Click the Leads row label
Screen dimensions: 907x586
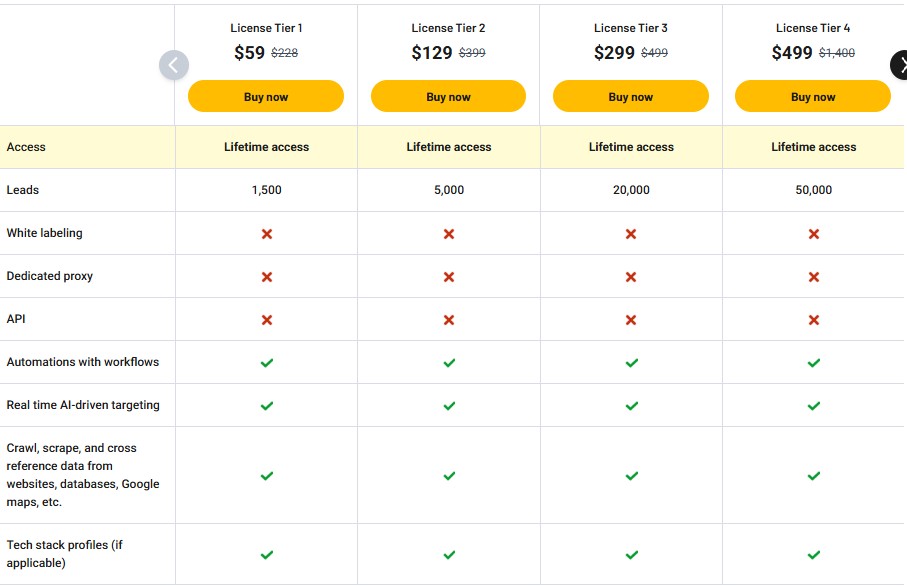coord(23,190)
